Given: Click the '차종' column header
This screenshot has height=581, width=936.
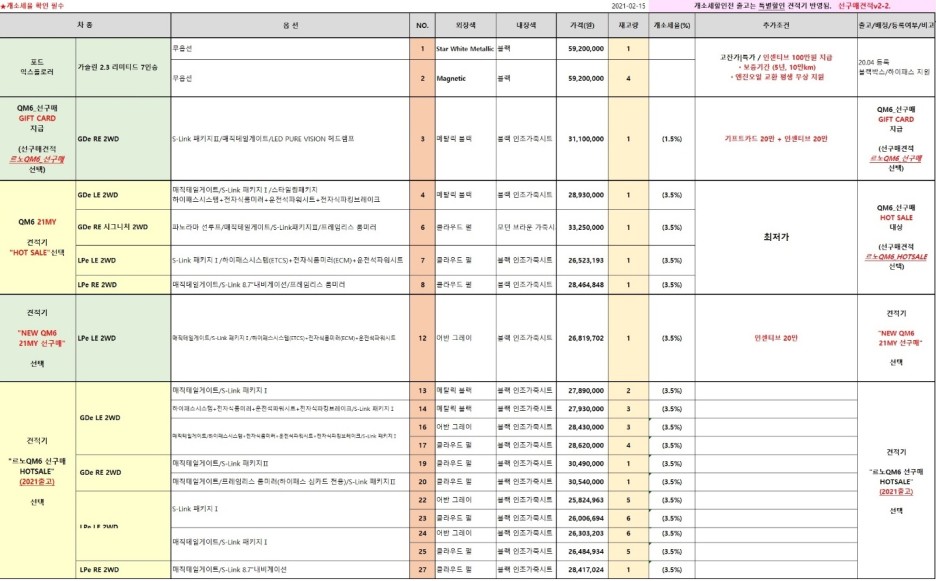Looking at the screenshot, I should [85, 26].
